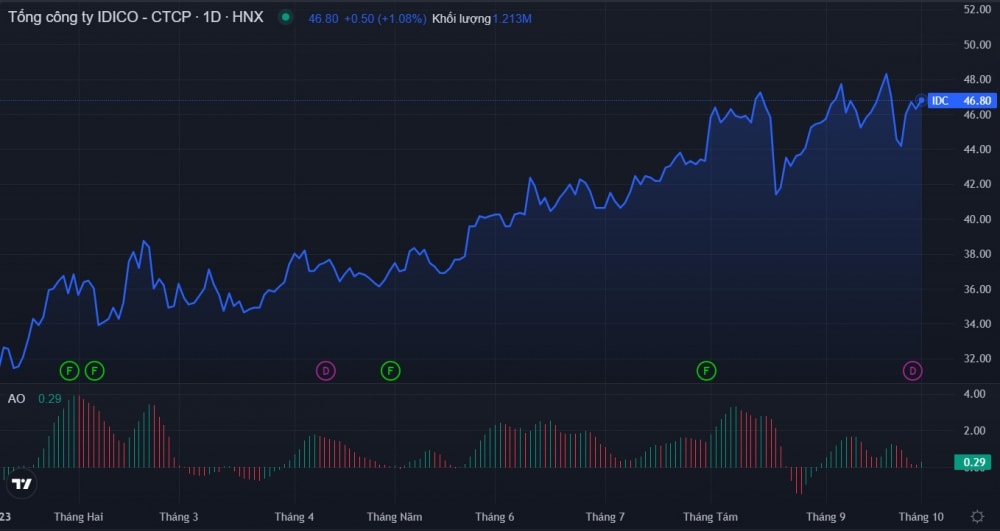The image size is (1000, 531).
Task: Click the 40.00 price axis label
Action: (x=977, y=219)
